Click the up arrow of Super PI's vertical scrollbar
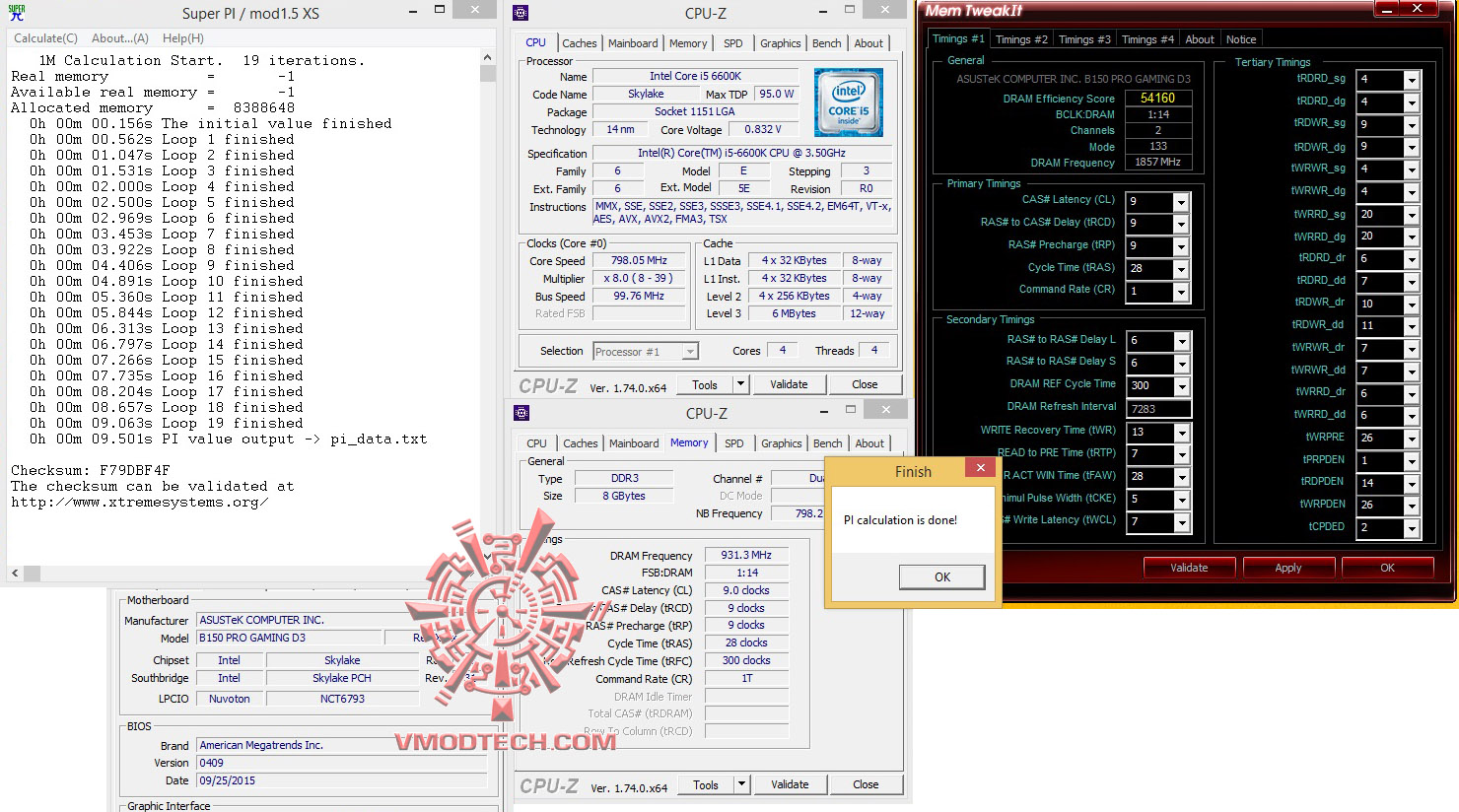The width and height of the screenshot is (1459, 812). point(487,57)
